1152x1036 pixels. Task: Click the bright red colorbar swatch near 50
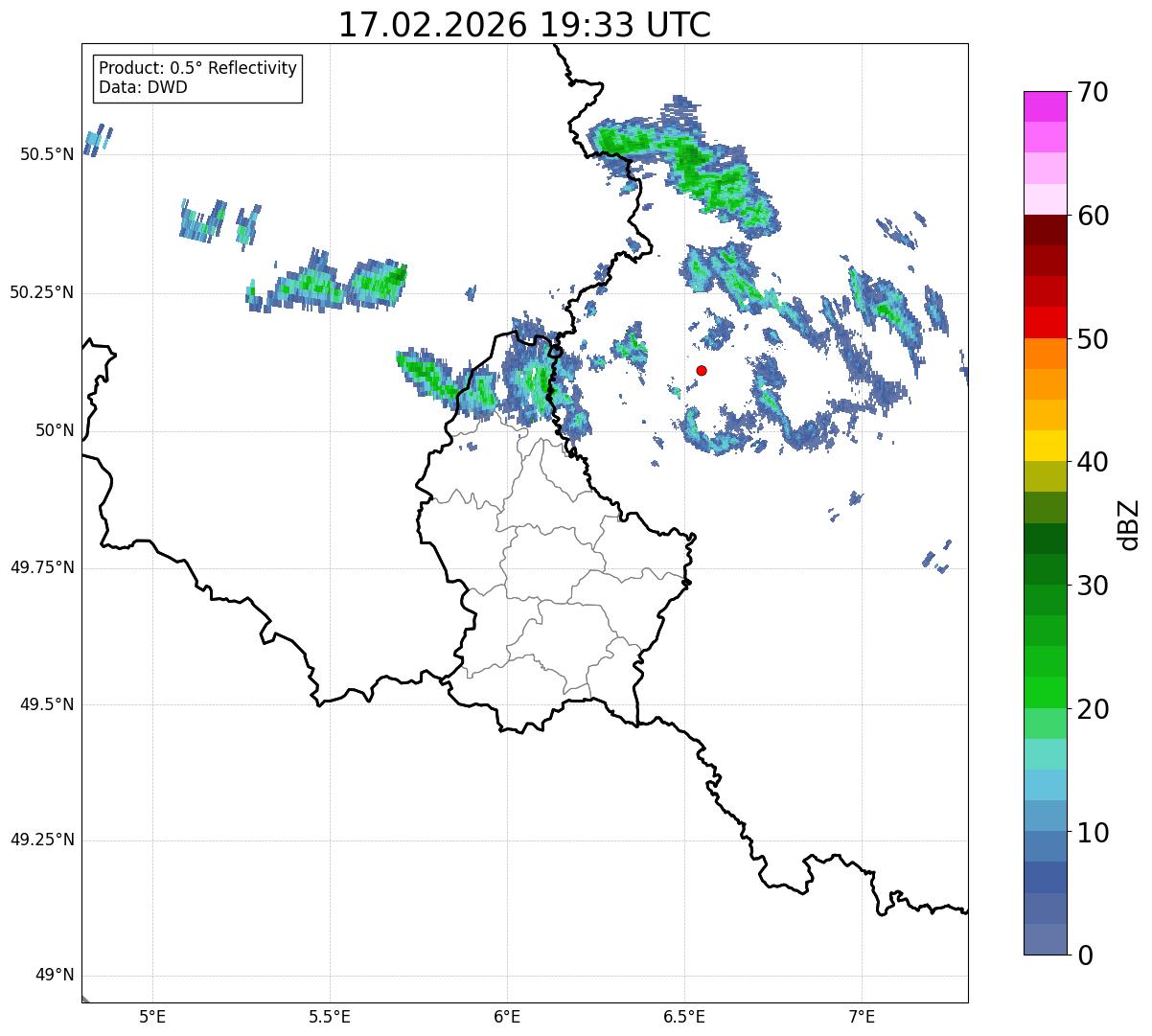tap(1045, 322)
